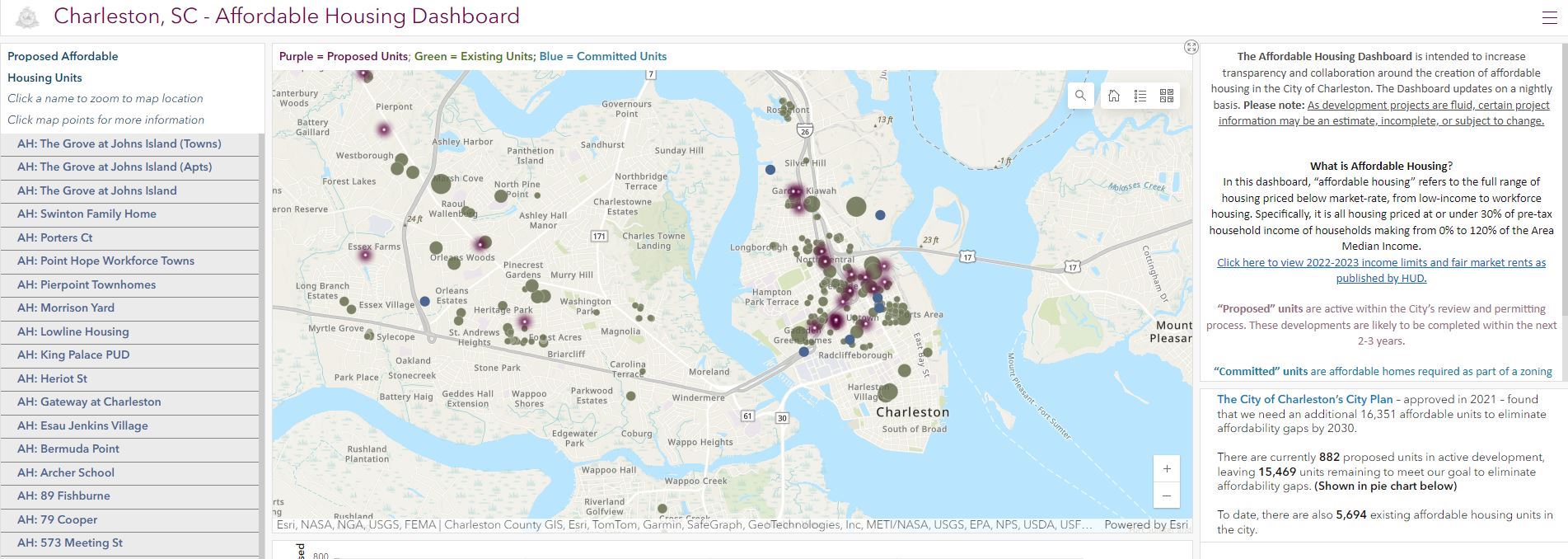Reset map to default home extent

[1114, 96]
